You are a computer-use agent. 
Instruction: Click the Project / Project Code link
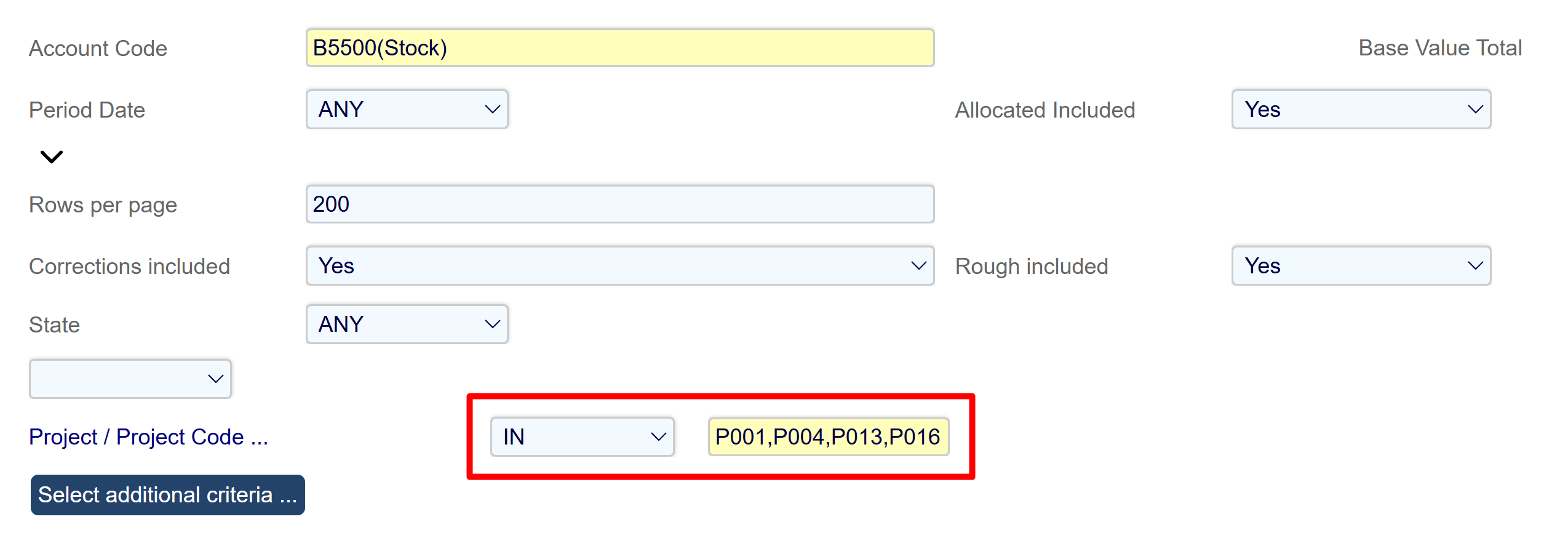[x=148, y=437]
